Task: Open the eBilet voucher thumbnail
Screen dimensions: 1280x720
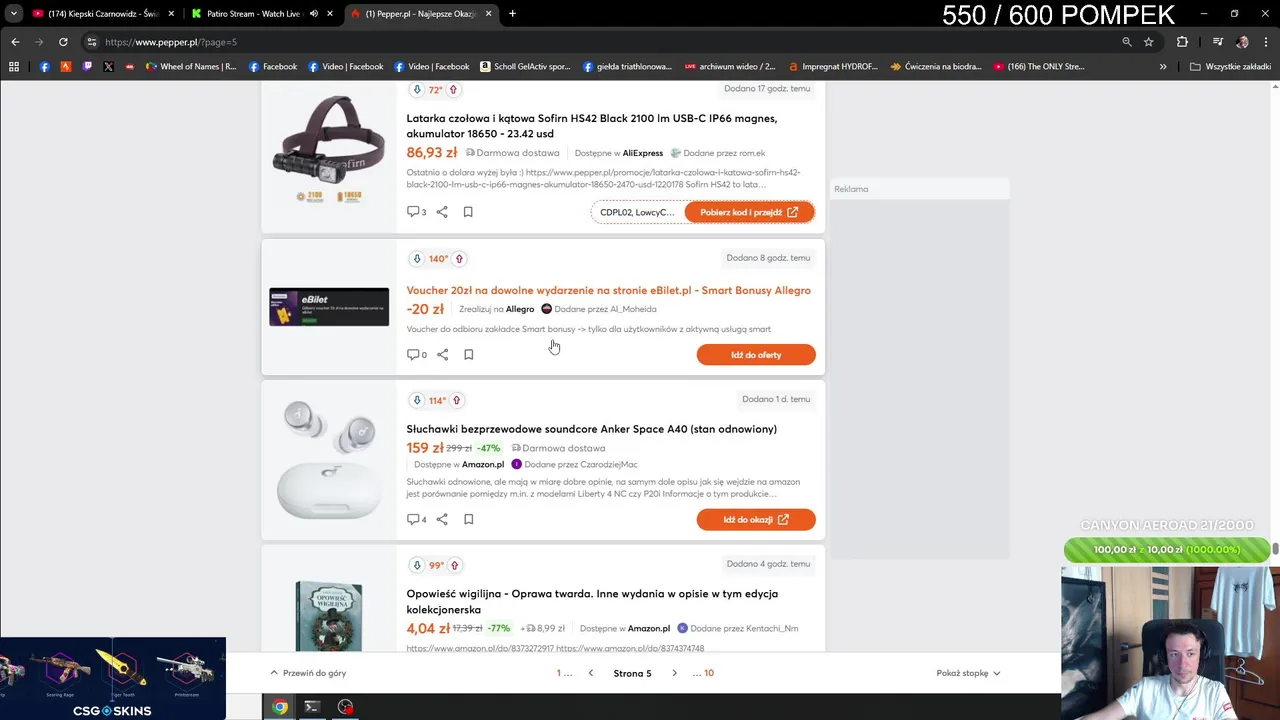Action: coord(328,307)
